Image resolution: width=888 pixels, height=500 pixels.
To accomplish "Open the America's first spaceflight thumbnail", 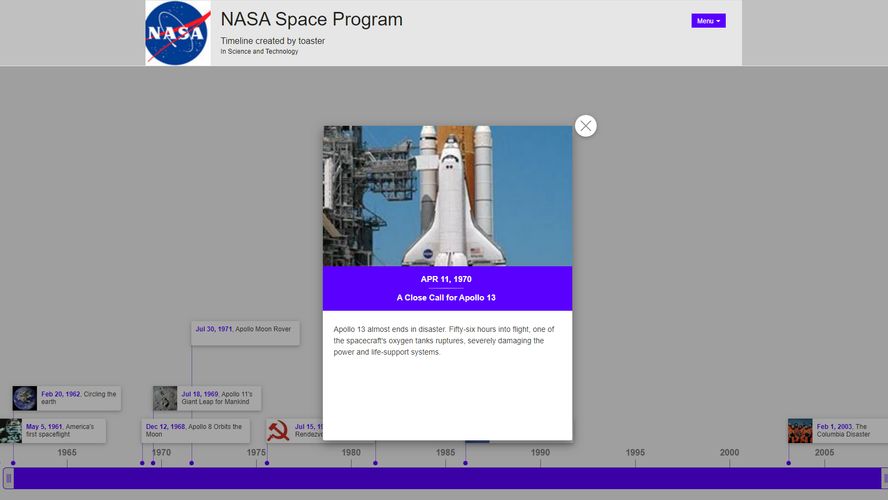I will coord(11,431).
